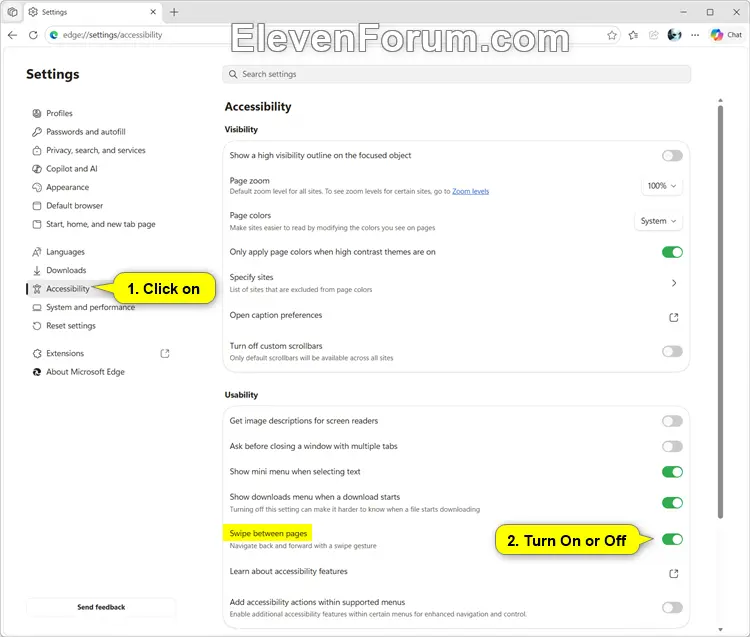Image resolution: width=750 pixels, height=637 pixels.
Task: Open Privacy, search, and services
Action: (x=96, y=151)
